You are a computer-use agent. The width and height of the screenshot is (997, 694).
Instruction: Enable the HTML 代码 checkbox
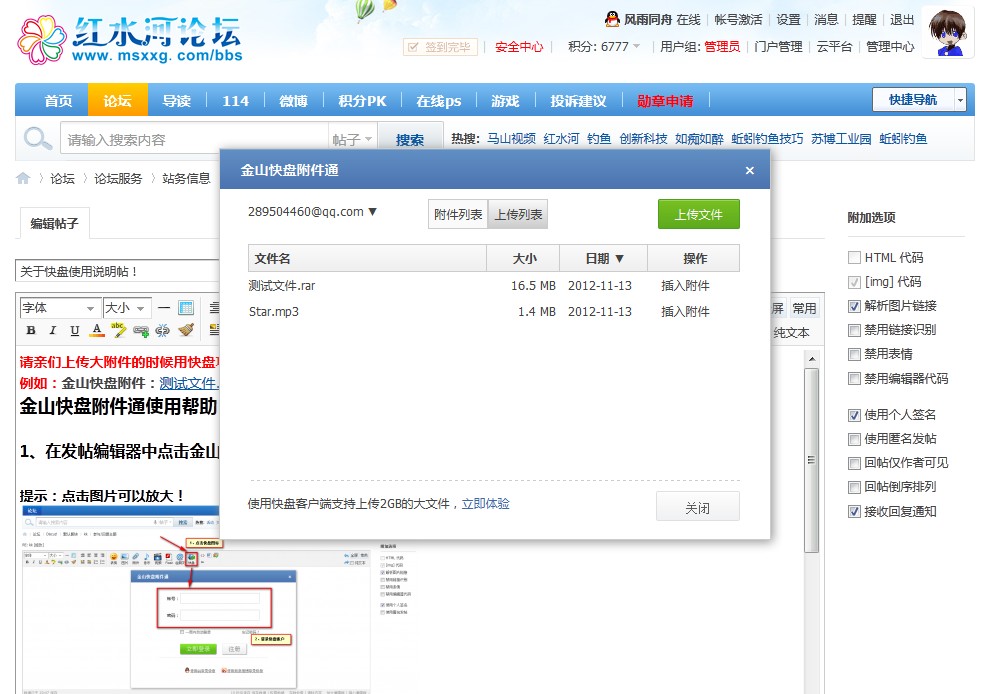[855, 258]
